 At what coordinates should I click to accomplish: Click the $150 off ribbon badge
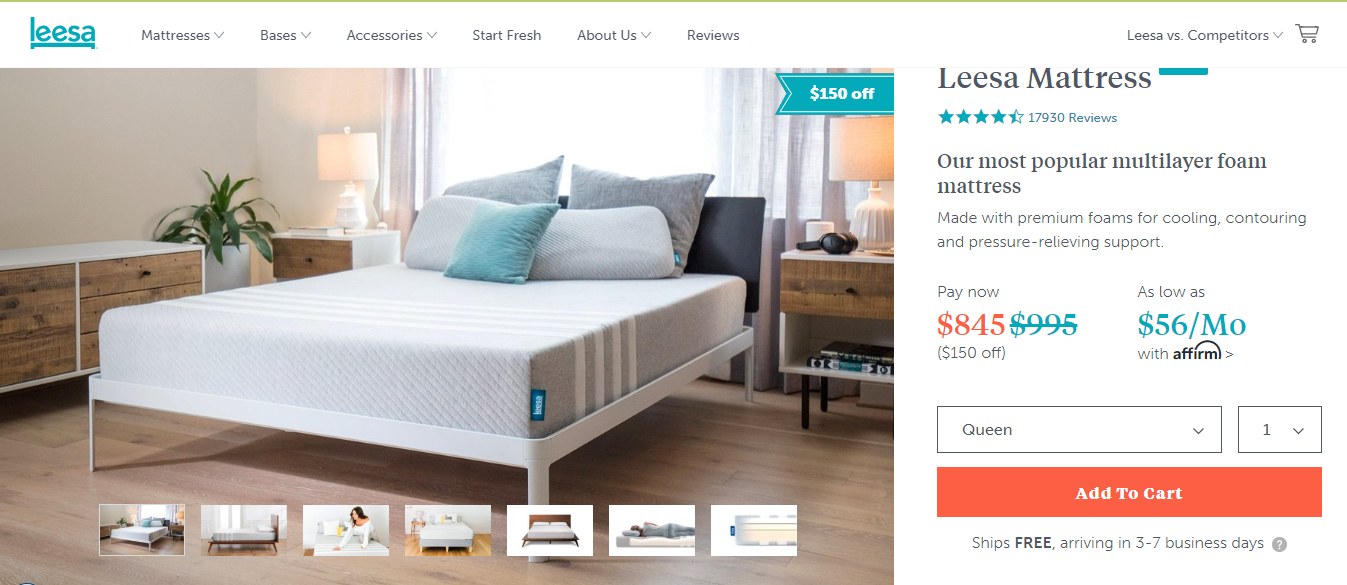(834, 94)
